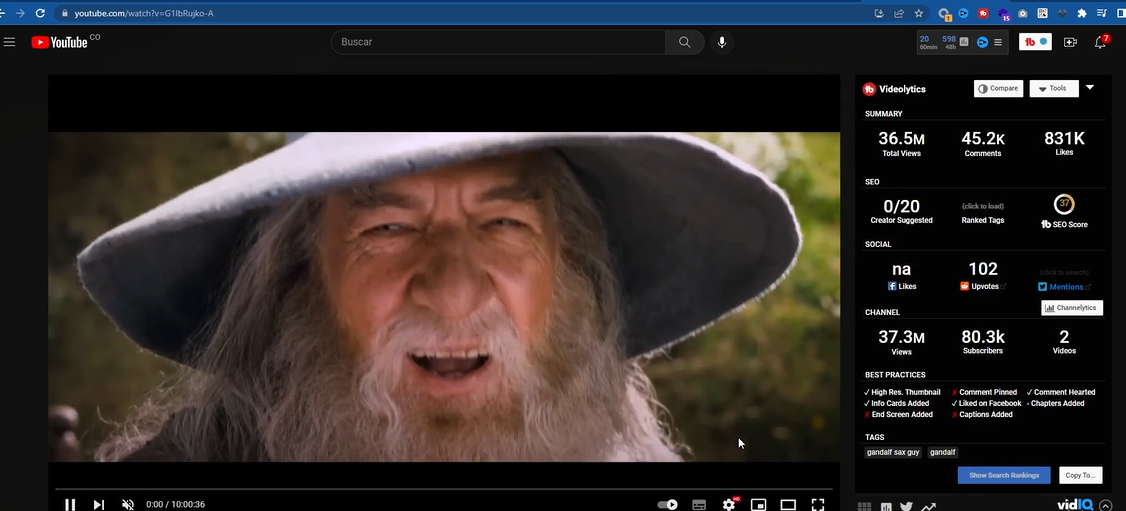Click the Show Search Rankings button

(x=1003, y=475)
